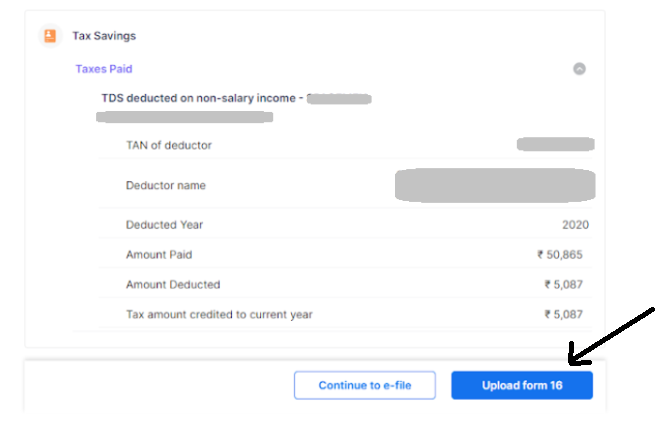Click the Tax amount credited to current year label
Viewport: 661px width, 445px height.
219,314
